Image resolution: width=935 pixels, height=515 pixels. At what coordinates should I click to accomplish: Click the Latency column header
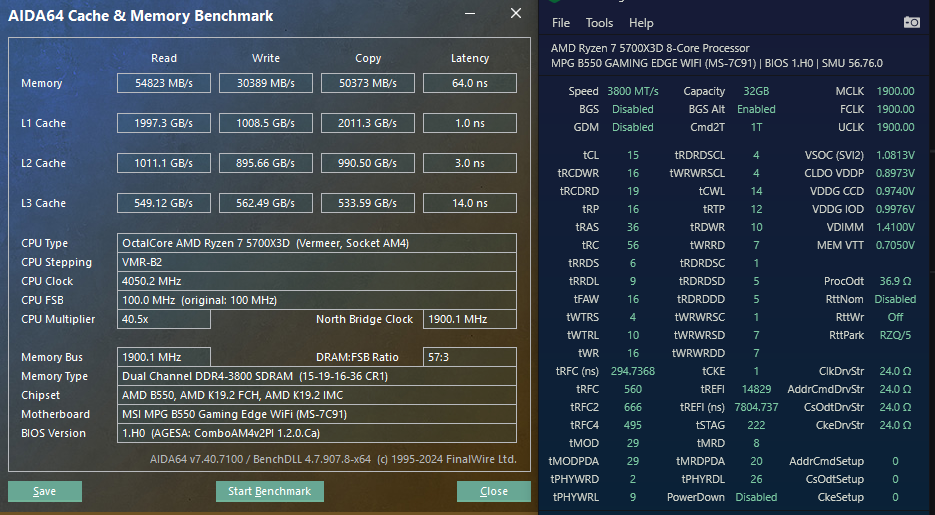(x=469, y=58)
